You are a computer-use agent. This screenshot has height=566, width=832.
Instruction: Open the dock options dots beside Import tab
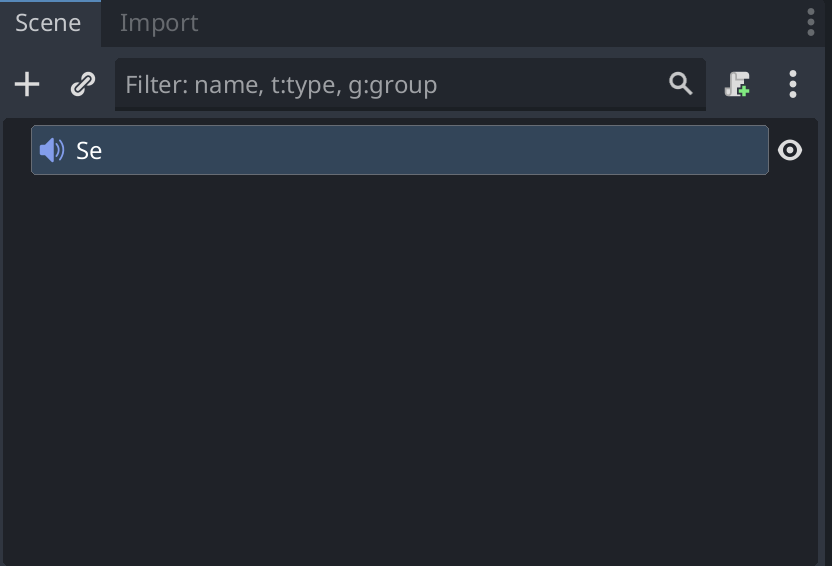[x=811, y=22]
